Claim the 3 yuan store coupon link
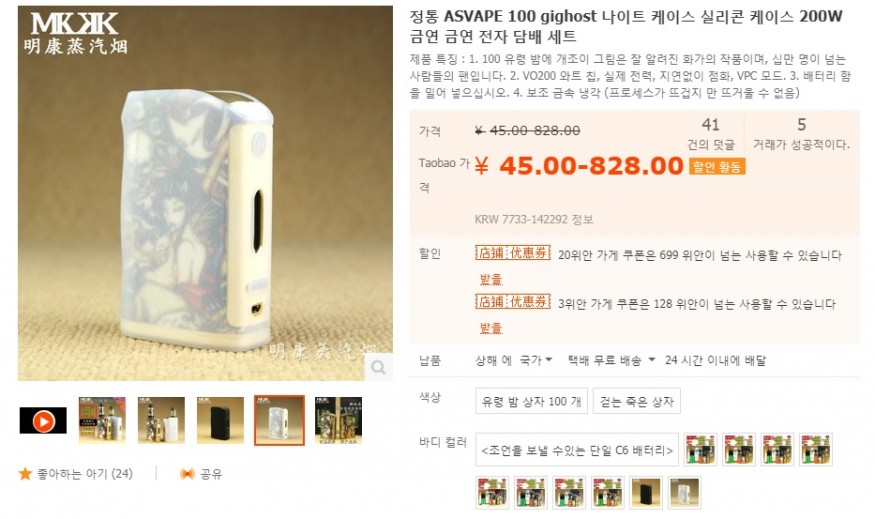This screenshot has width=875, height=519. pyautogui.click(x=491, y=328)
